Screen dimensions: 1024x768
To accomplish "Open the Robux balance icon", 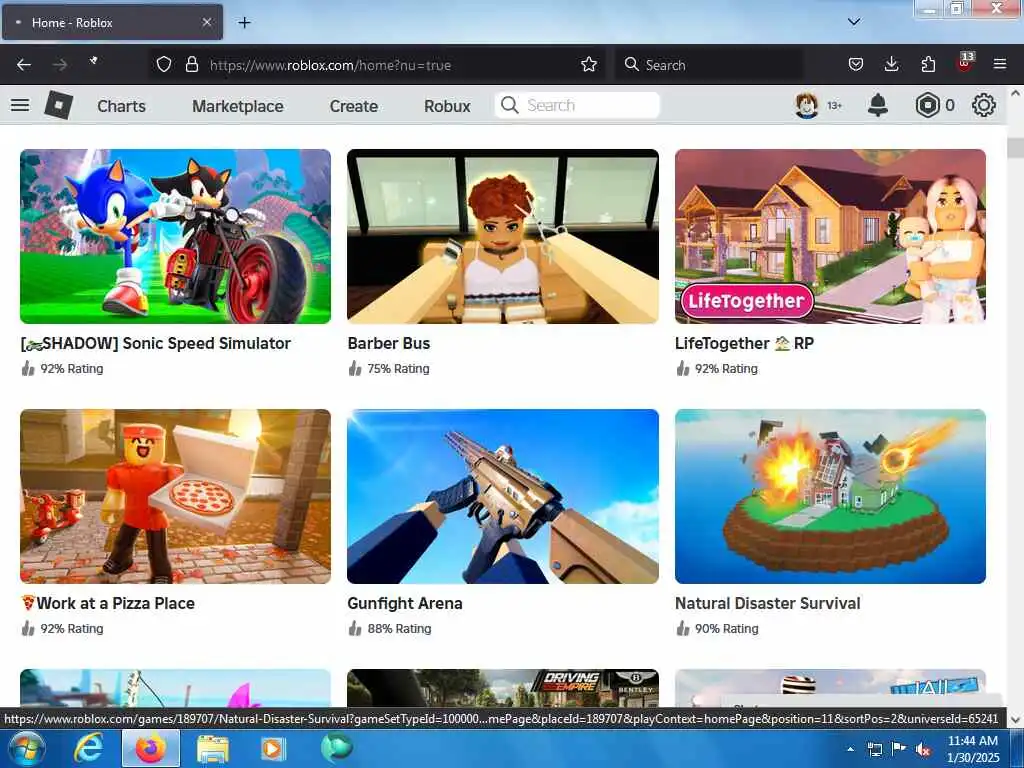I will [x=927, y=105].
